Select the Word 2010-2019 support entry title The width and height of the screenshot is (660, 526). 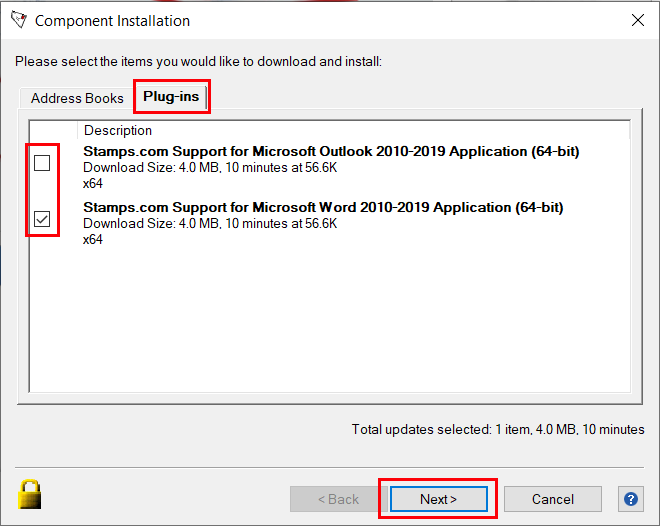pos(323,207)
